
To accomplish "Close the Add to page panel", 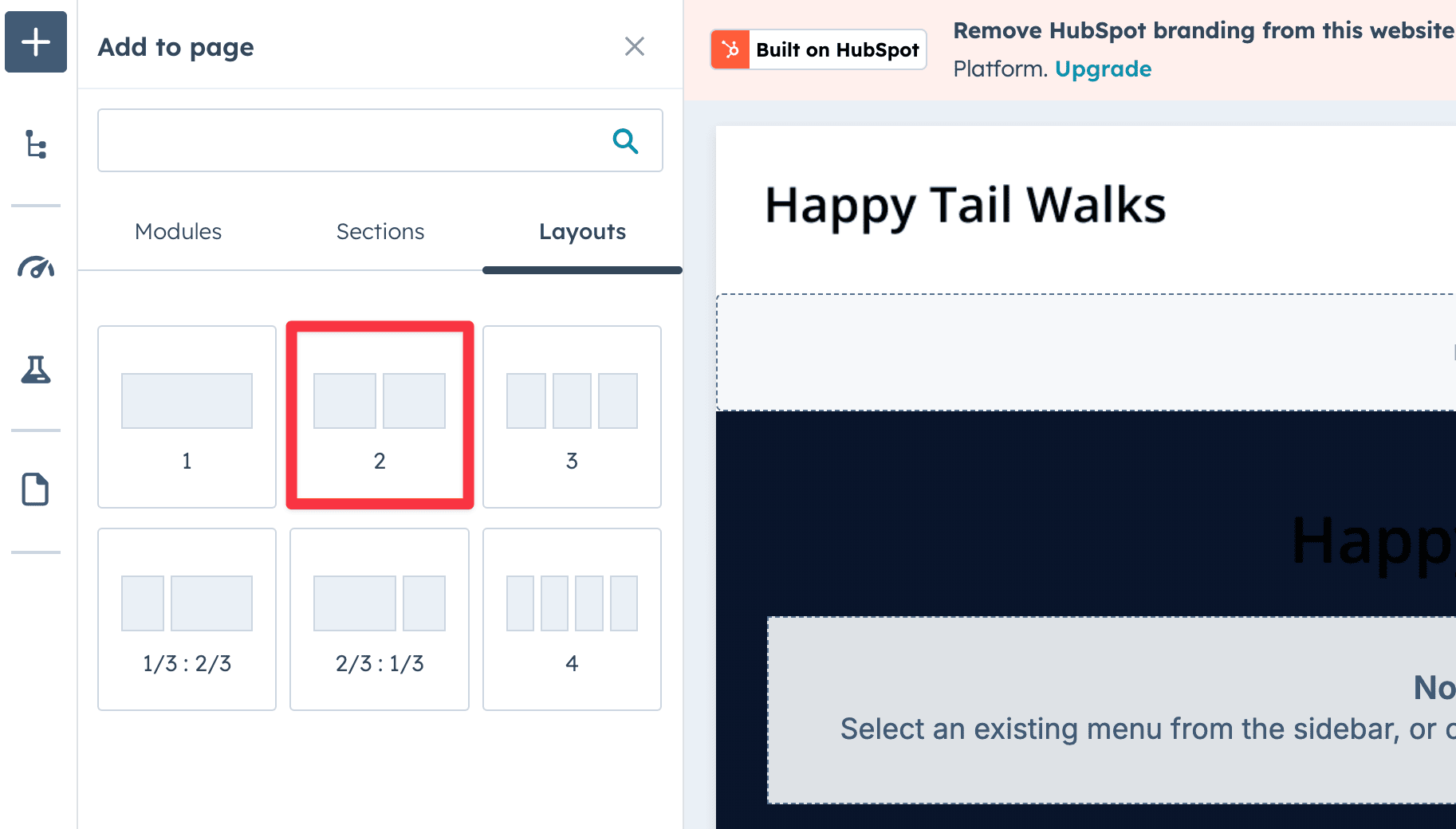I will [x=635, y=46].
